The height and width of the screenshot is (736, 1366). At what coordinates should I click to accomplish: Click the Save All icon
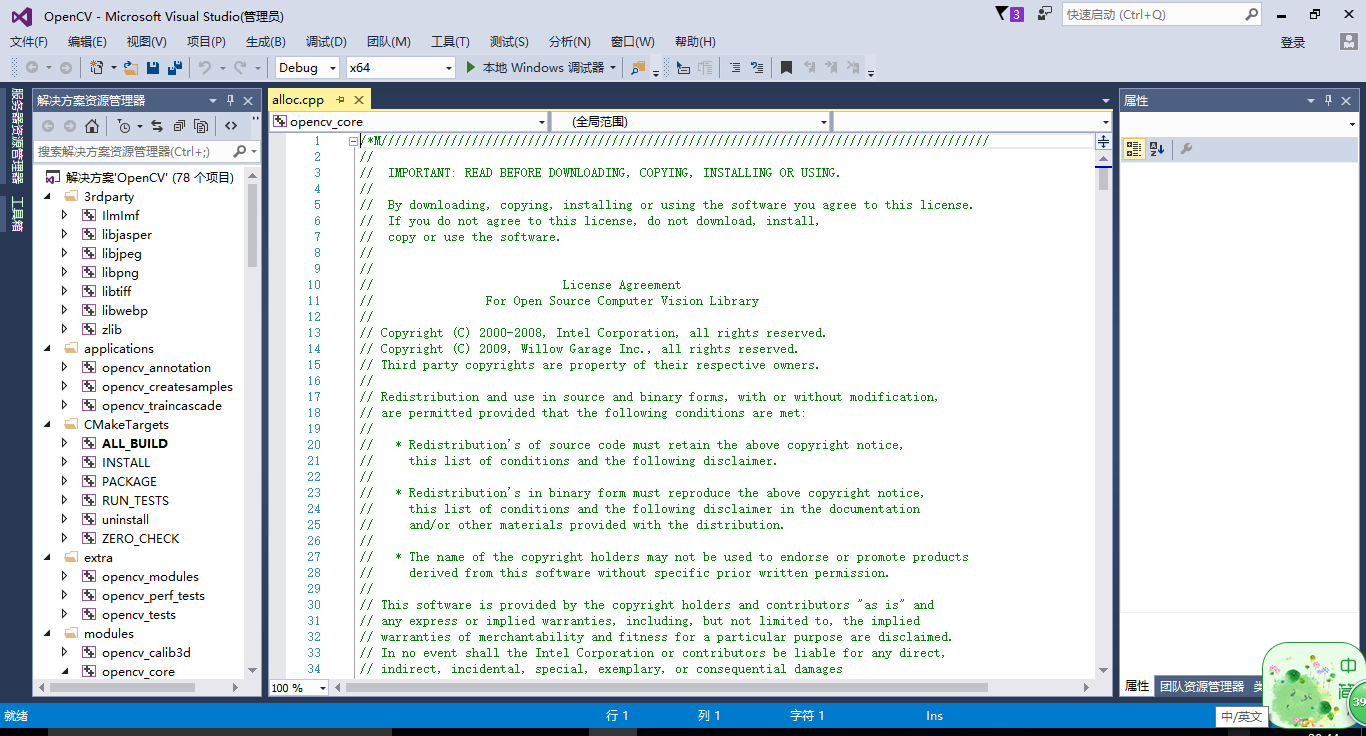click(175, 67)
